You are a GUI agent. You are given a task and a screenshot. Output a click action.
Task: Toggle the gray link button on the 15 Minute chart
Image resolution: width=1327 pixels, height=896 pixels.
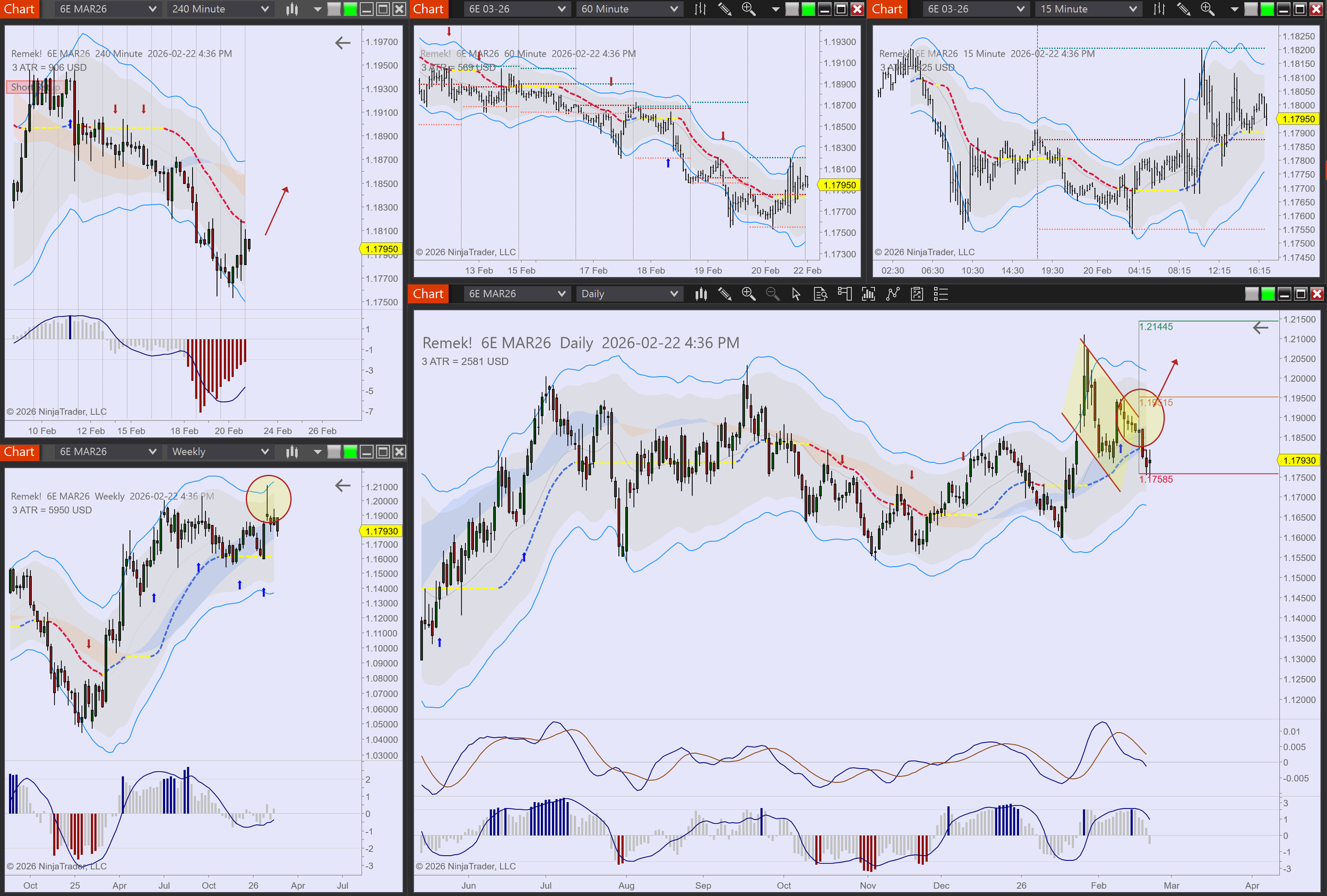[1251, 9]
